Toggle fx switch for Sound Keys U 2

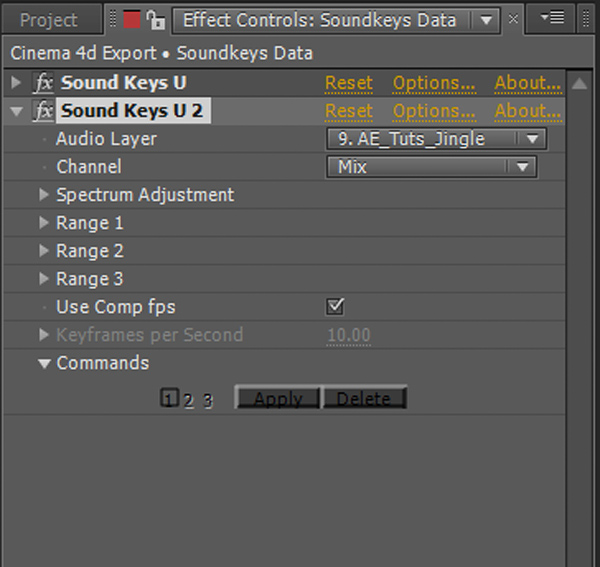[43, 111]
